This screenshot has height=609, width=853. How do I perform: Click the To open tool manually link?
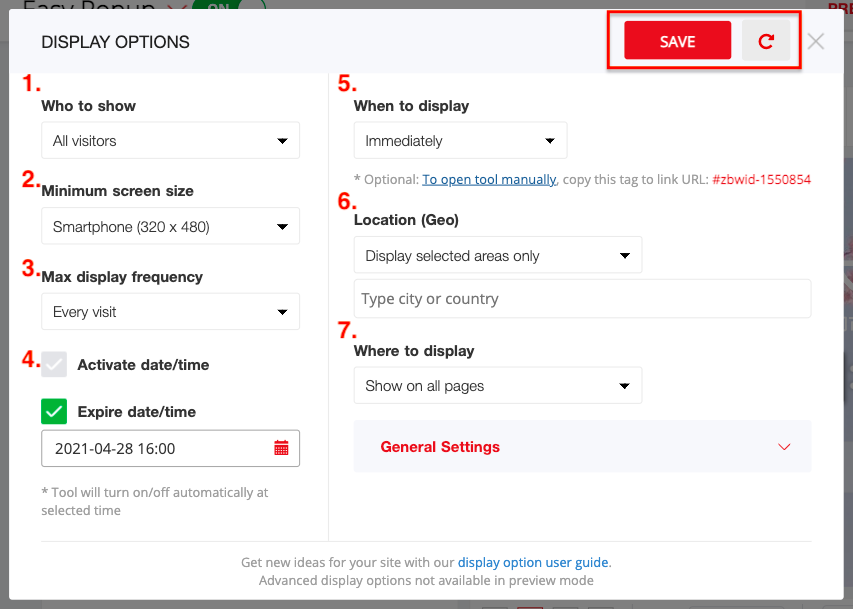(489, 180)
